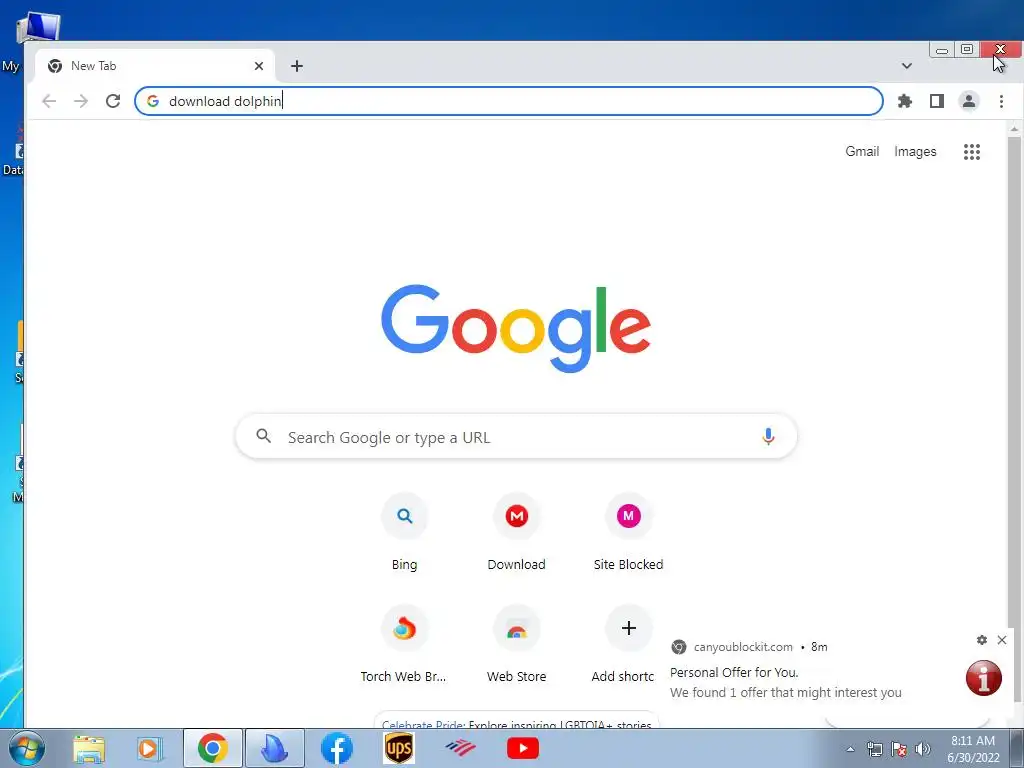Open Facebook from the taskbar
The width and height of the screenshot is (1024, 768).
(x=337, y=748)
